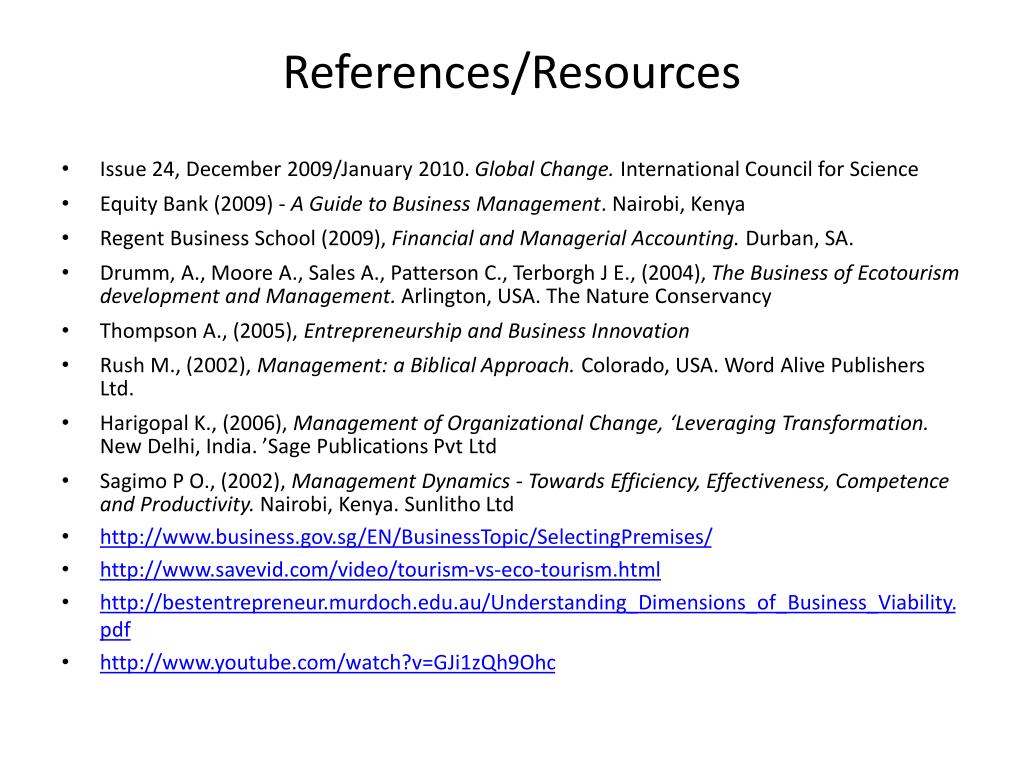Select the Regent Business School reference
1024x768 pixels.
pos(477,238)
